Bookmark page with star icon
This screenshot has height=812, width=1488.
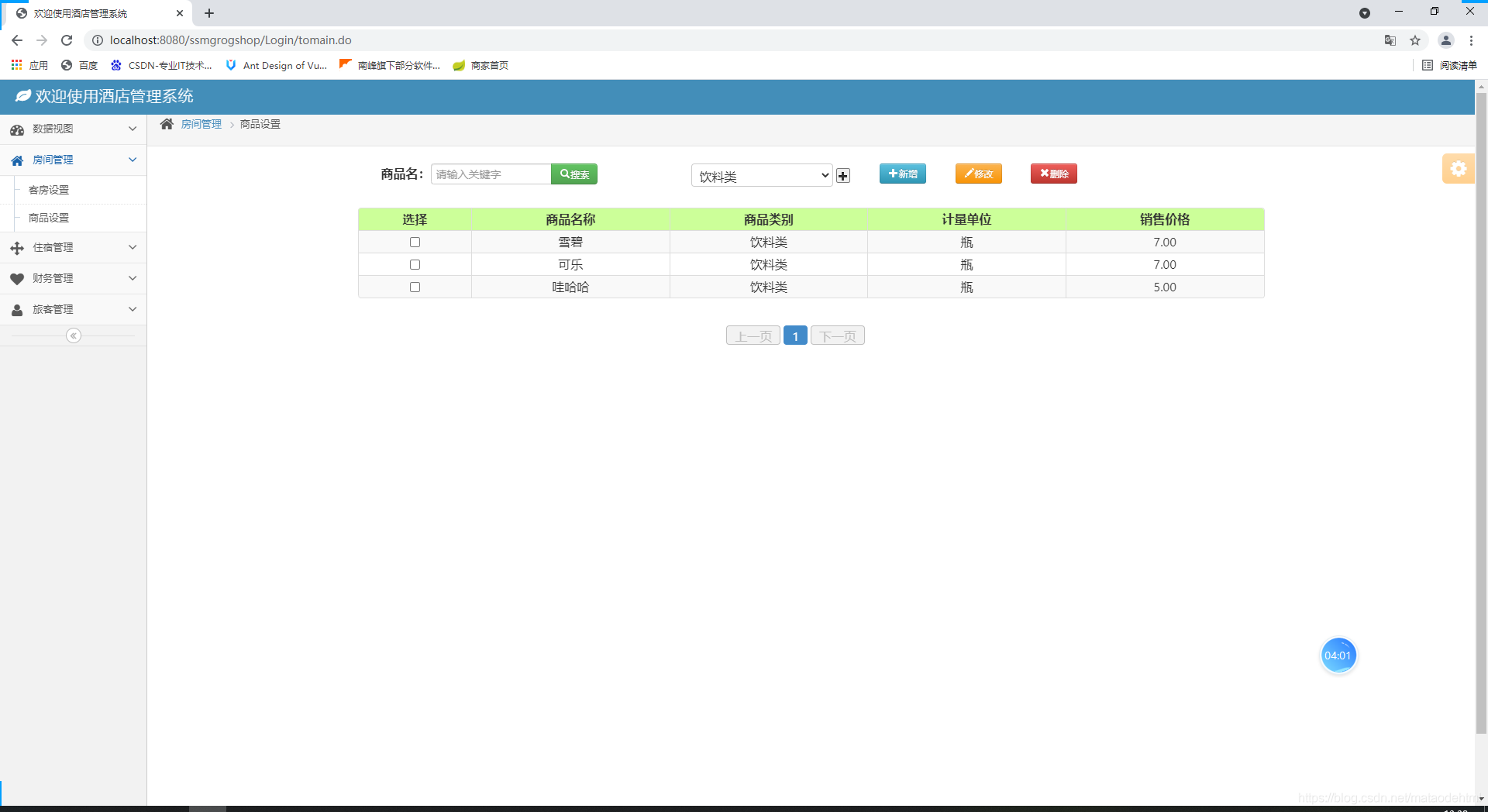(x=1415, y=40)
